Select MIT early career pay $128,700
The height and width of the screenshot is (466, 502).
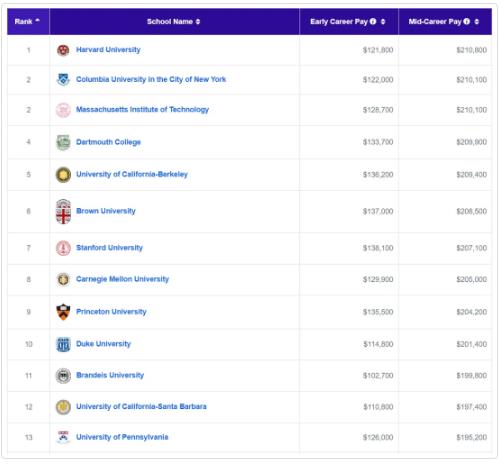pyautogui.click(x=378, y=110)
